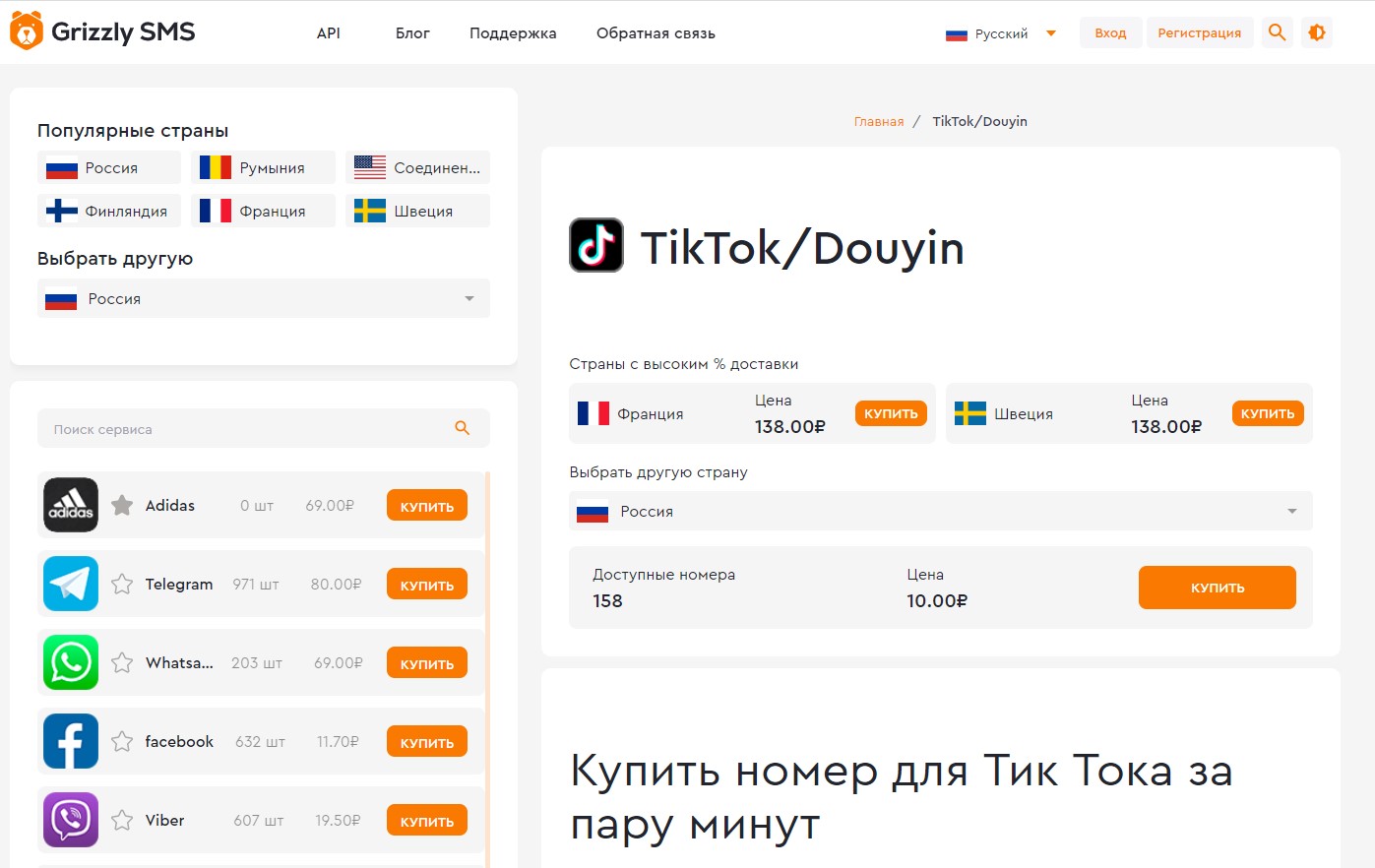Click the French flag in high delivery countries
The image size is (1375, 868).
coord(594,413)
